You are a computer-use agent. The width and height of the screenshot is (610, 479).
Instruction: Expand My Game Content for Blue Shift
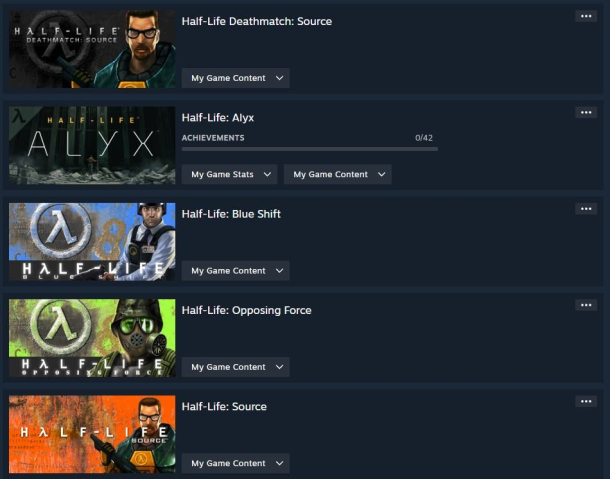[x=235, y=271]
